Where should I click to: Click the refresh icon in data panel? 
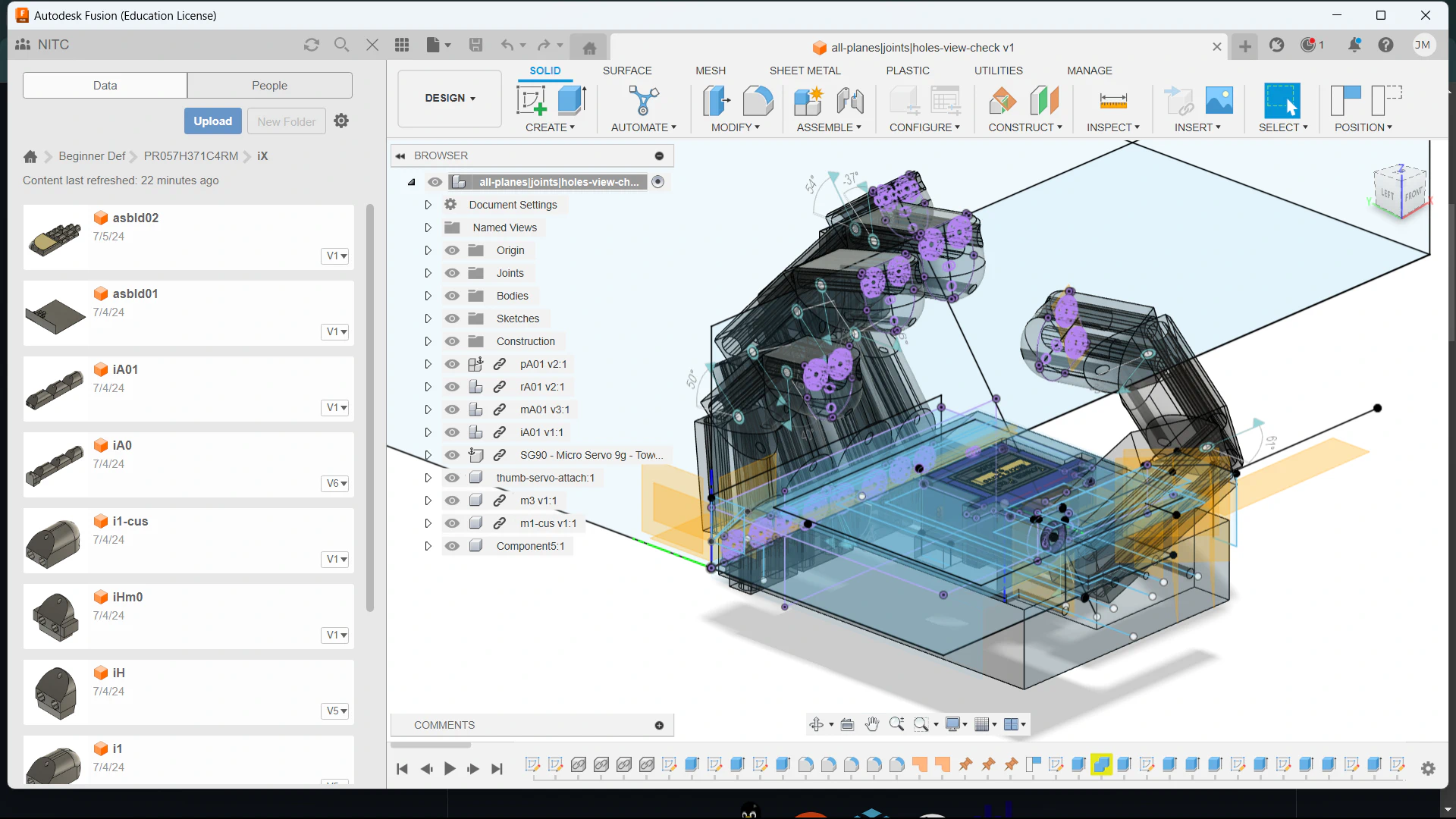(311, 45)
